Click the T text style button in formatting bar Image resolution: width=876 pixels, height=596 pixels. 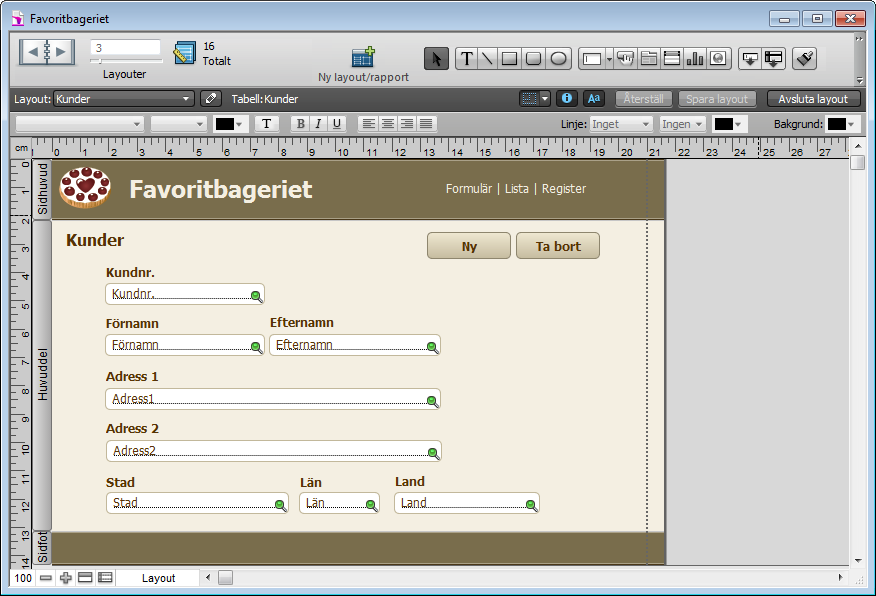[x=266, y=124]
